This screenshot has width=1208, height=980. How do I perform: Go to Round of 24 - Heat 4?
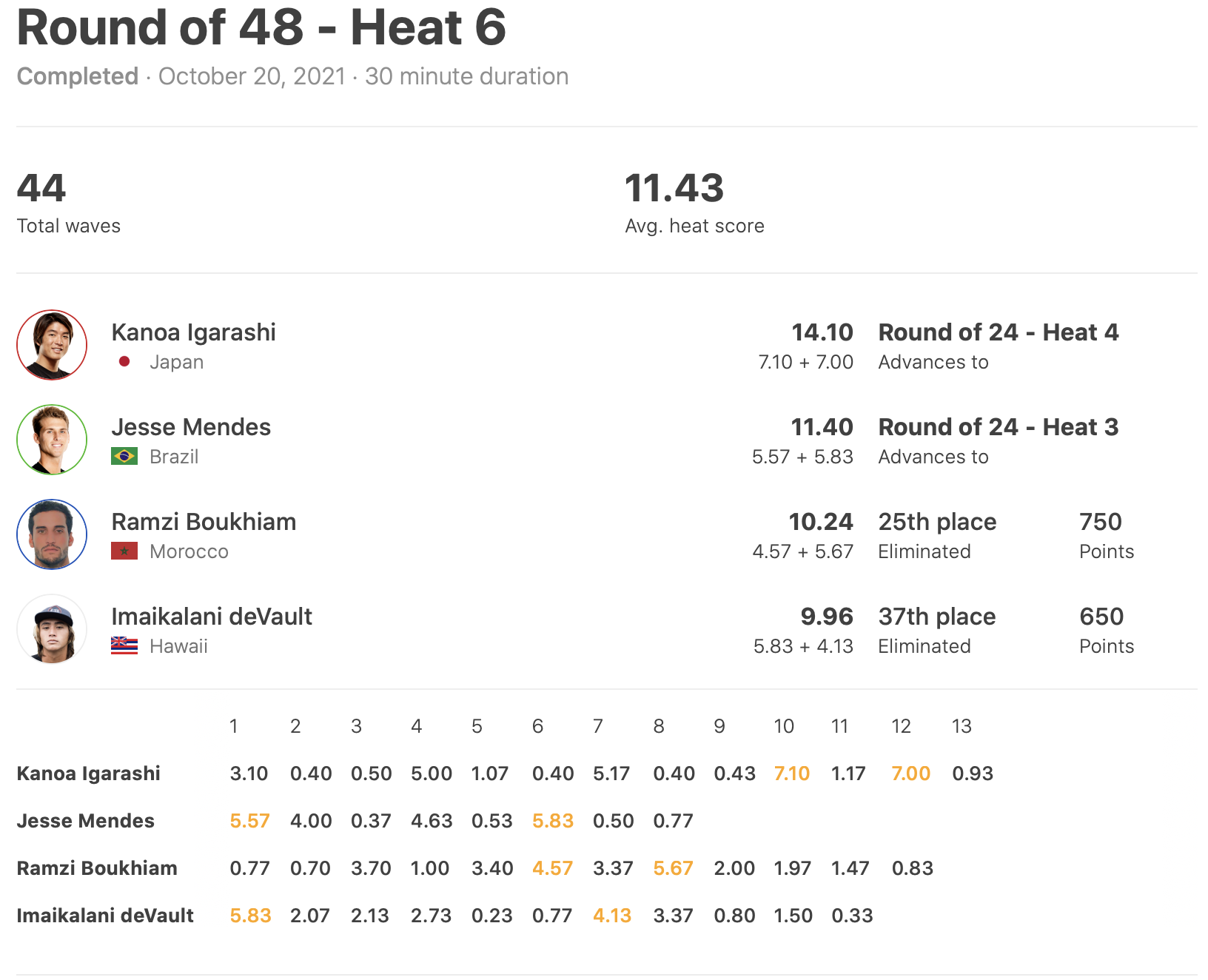(x=998, y=332)
